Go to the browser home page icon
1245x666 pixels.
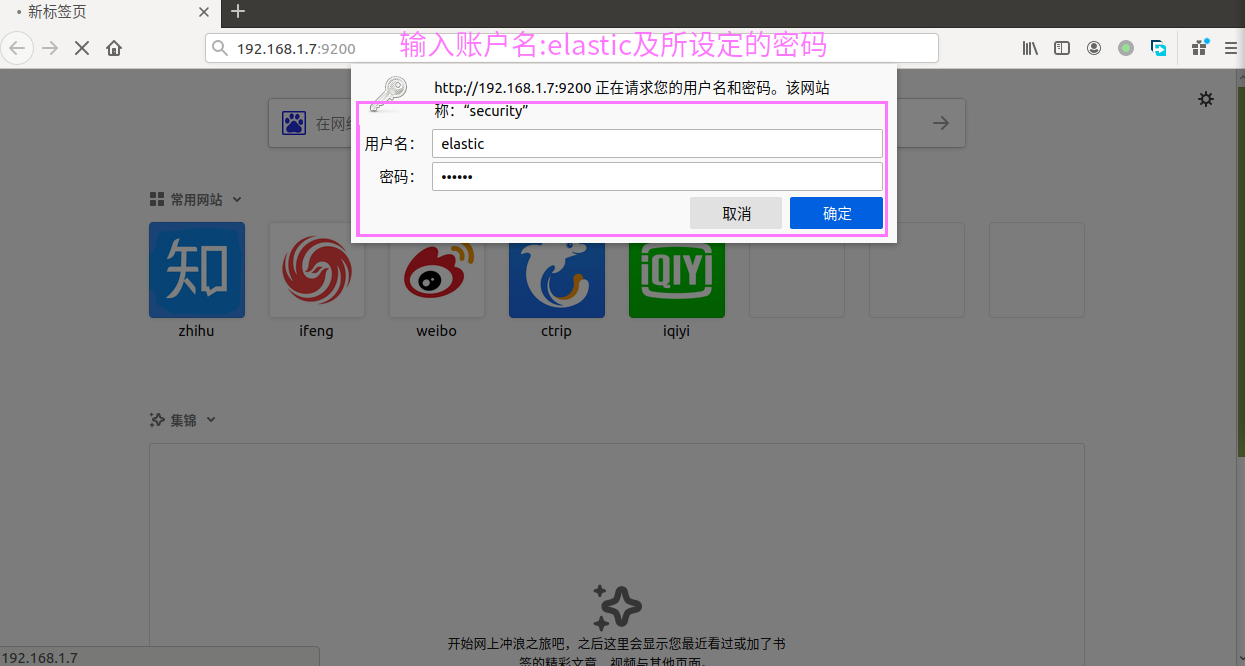click(x=114, y=48)
